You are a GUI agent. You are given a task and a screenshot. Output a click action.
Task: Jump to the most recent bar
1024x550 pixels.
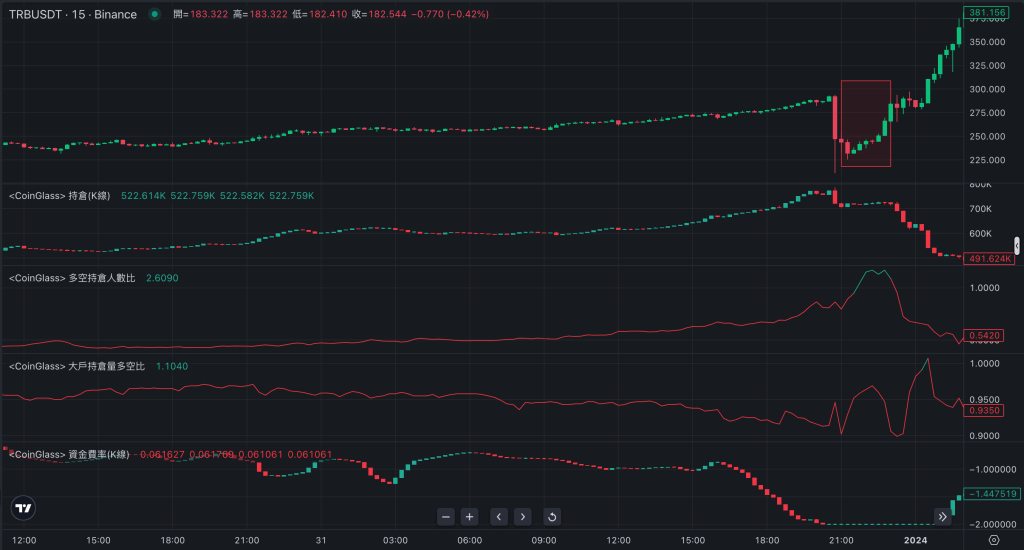pos(942,516)
